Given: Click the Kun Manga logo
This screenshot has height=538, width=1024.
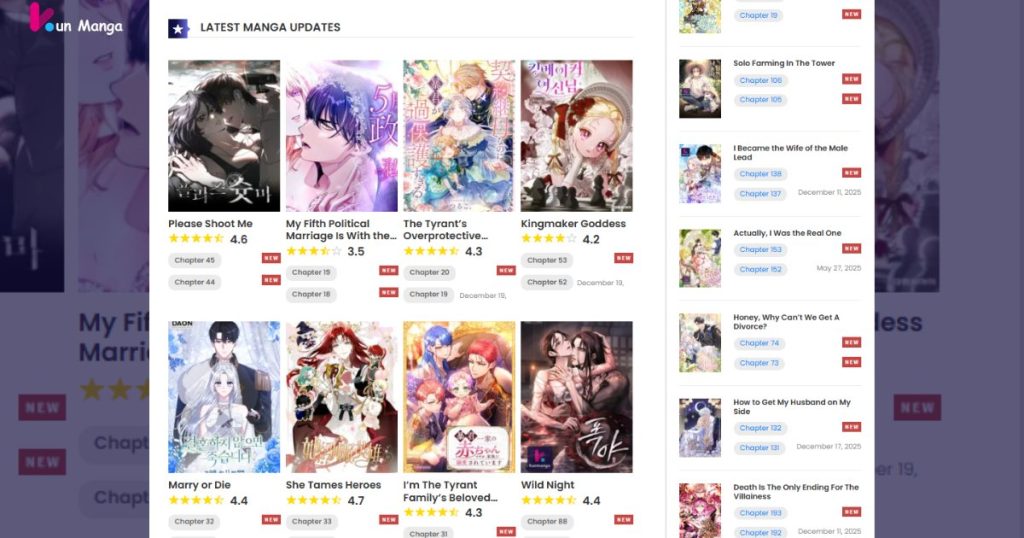Looking at the screenshot, I should coord(76,20).
